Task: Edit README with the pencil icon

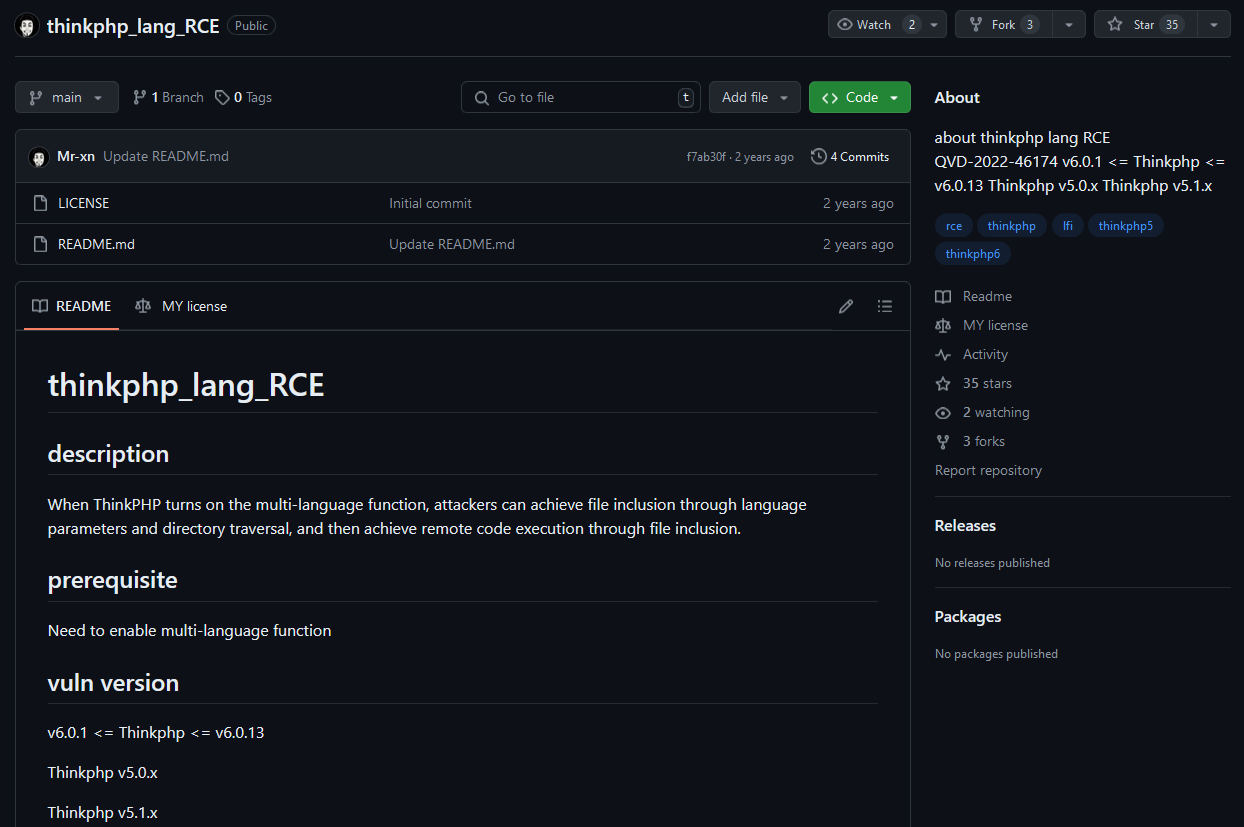Action: pyautogui.click(x=846, y=306)
